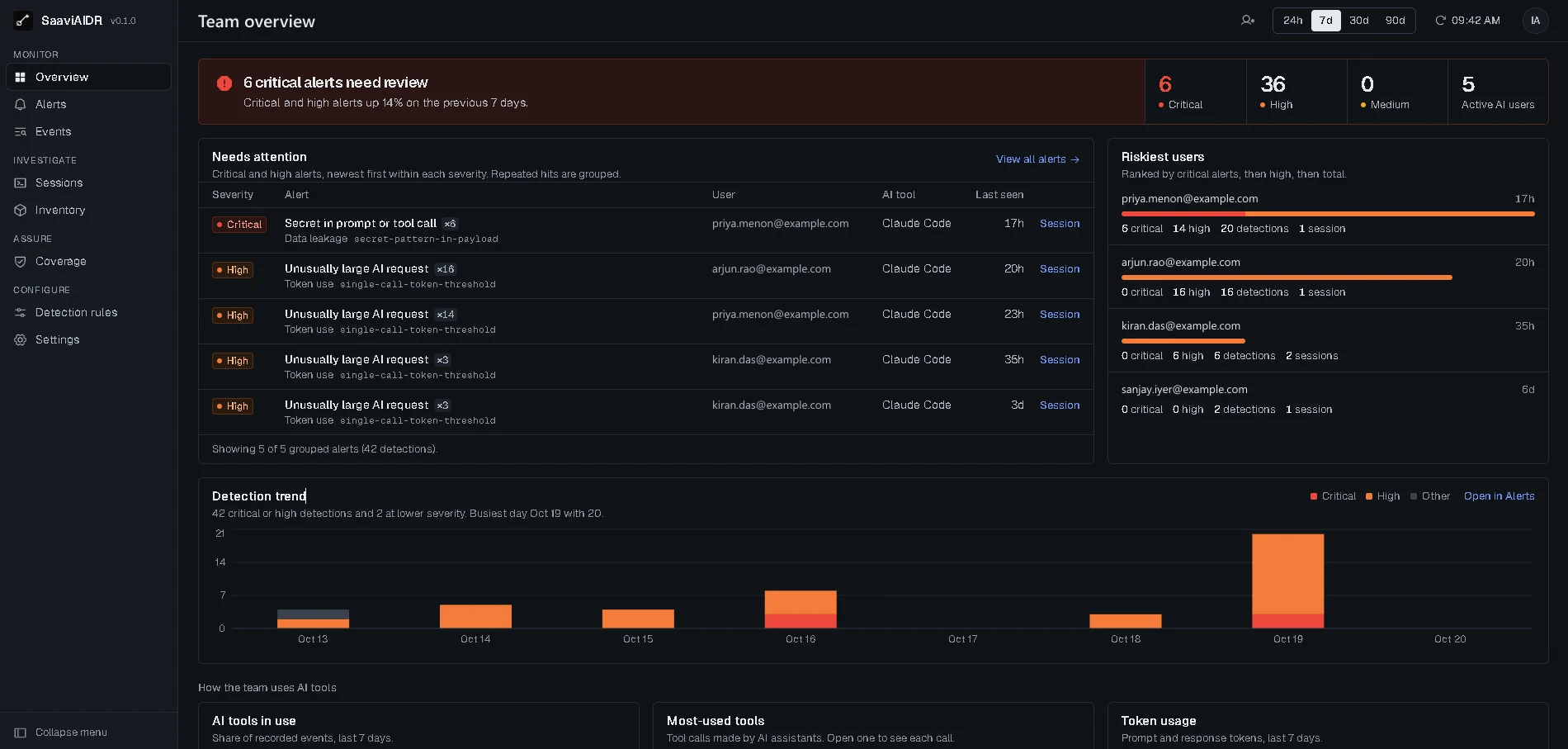Select the 7d time range
This screenshot has height=749, width=1568.
tap(1325, 21)
